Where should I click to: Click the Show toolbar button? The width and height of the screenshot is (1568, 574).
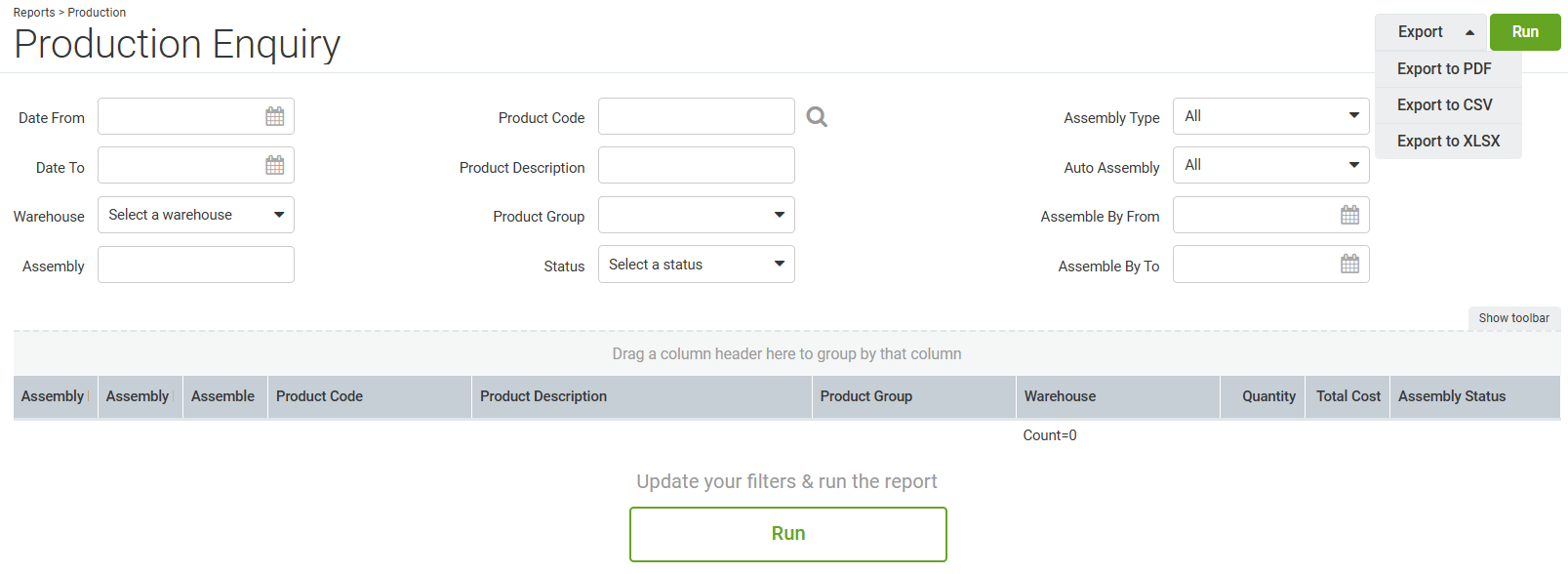coord(1514,318)
